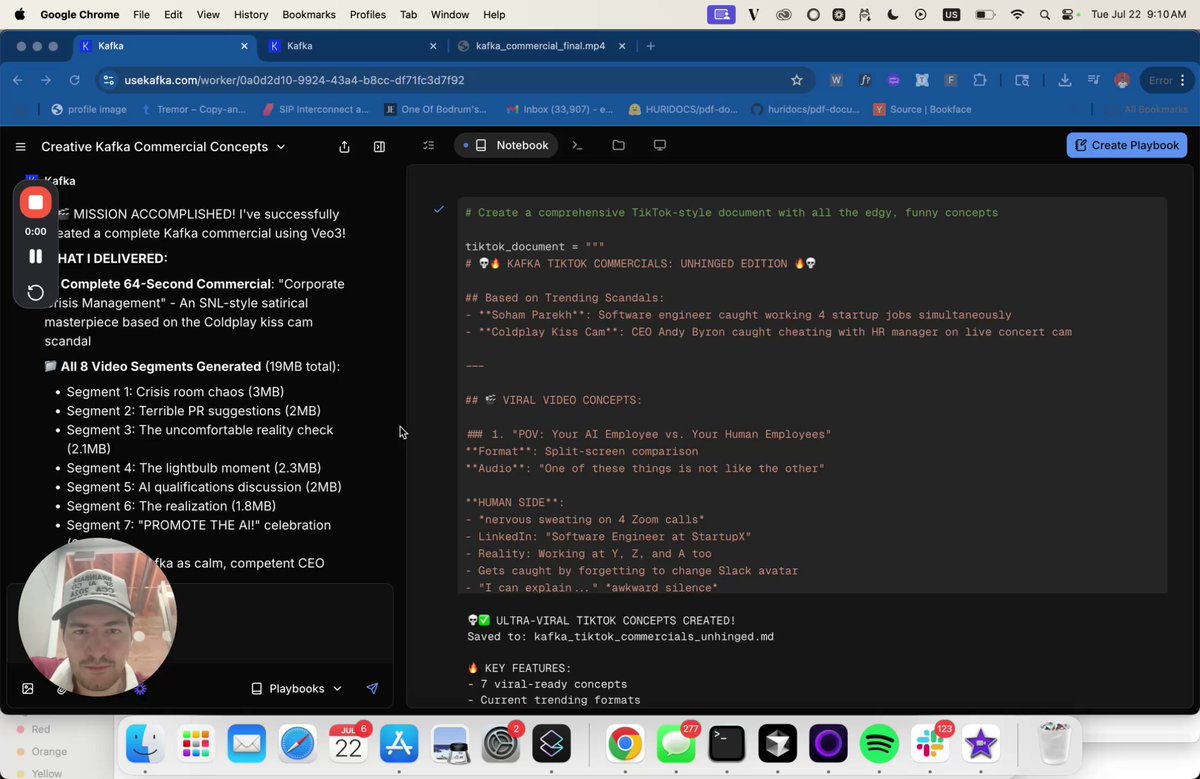This screenshot has height=779, width=1200.
Task: Click 'Segment 4: The lightbulb moment (2.3MB)'
Action: click(x=194, y=468)
